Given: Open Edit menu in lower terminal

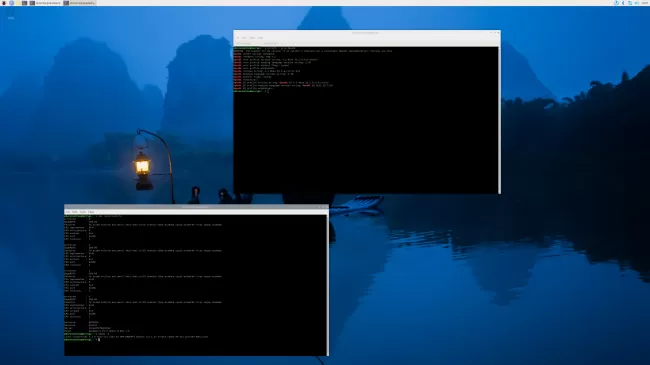Looking at the screenshot, I should pyautogui.click(x=75, y=212).
